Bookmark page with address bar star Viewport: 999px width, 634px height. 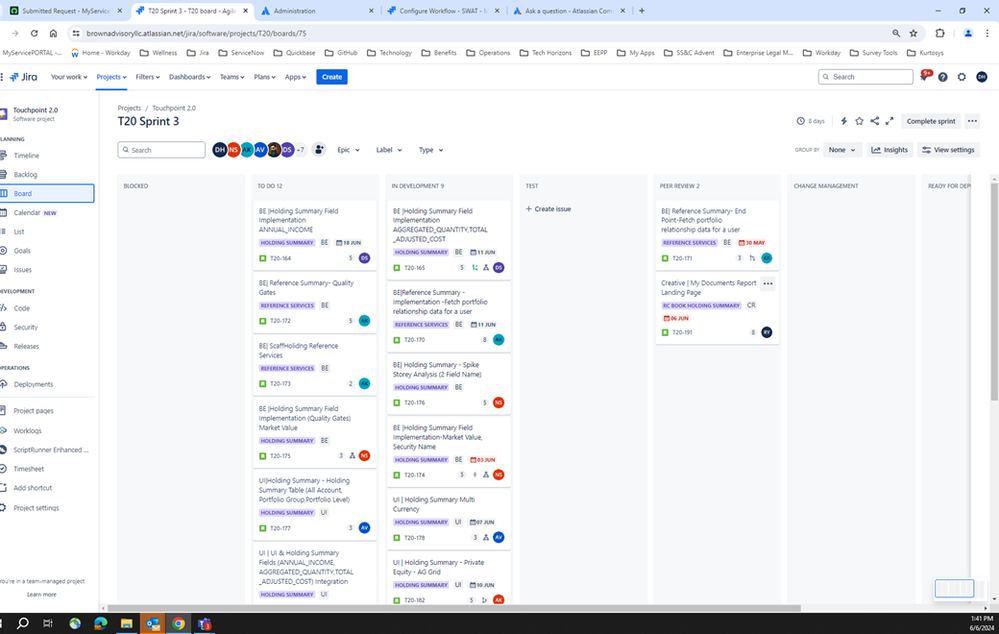click(x=914, y=33)
